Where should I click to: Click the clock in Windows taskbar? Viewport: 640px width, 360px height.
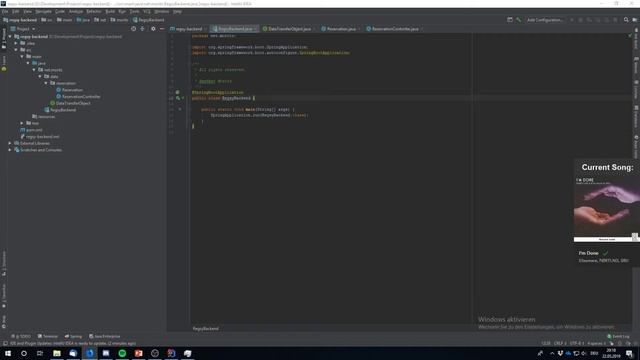(x=611, y=353)
